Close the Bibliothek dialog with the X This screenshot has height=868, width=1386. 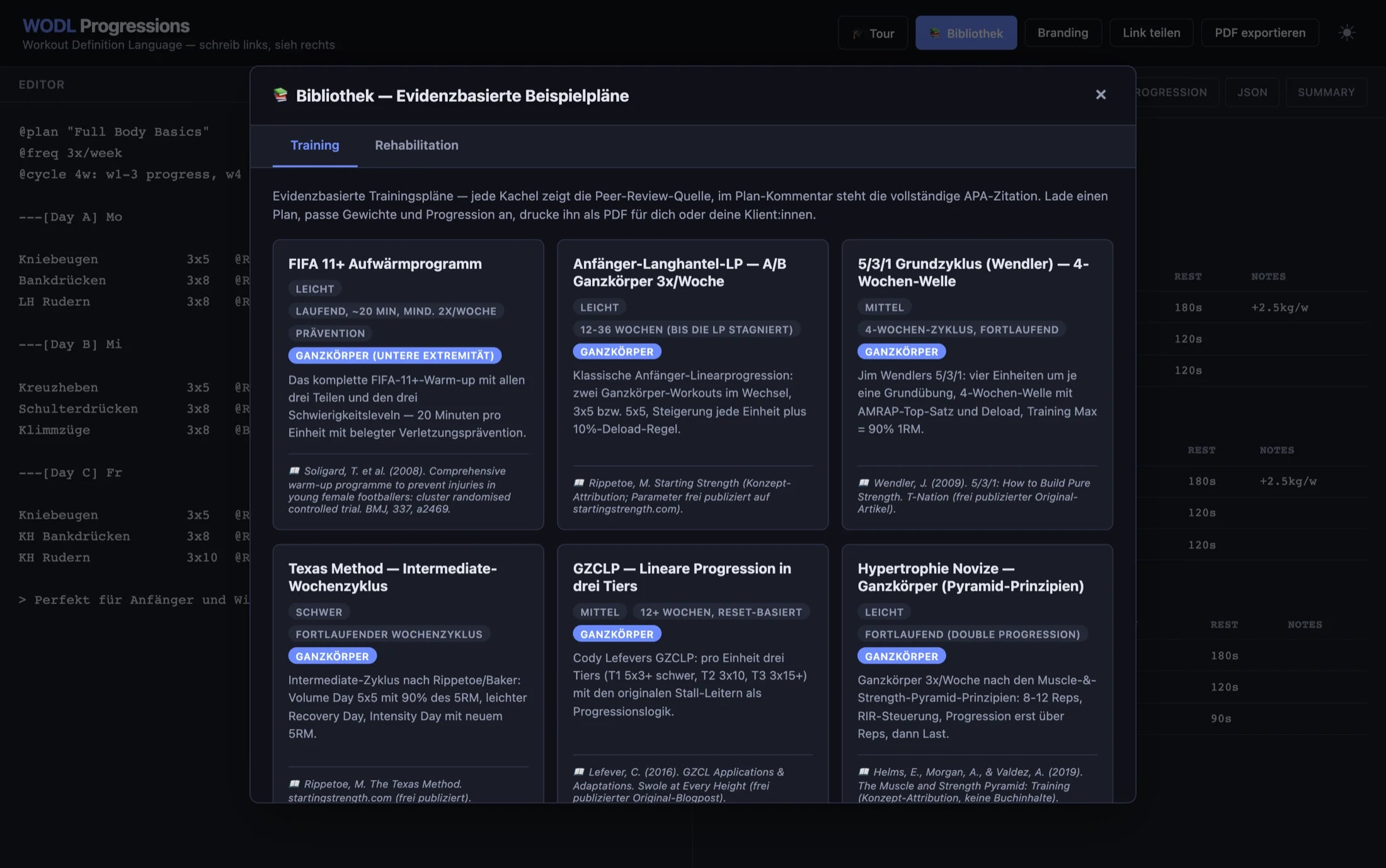pos(1101,94)
